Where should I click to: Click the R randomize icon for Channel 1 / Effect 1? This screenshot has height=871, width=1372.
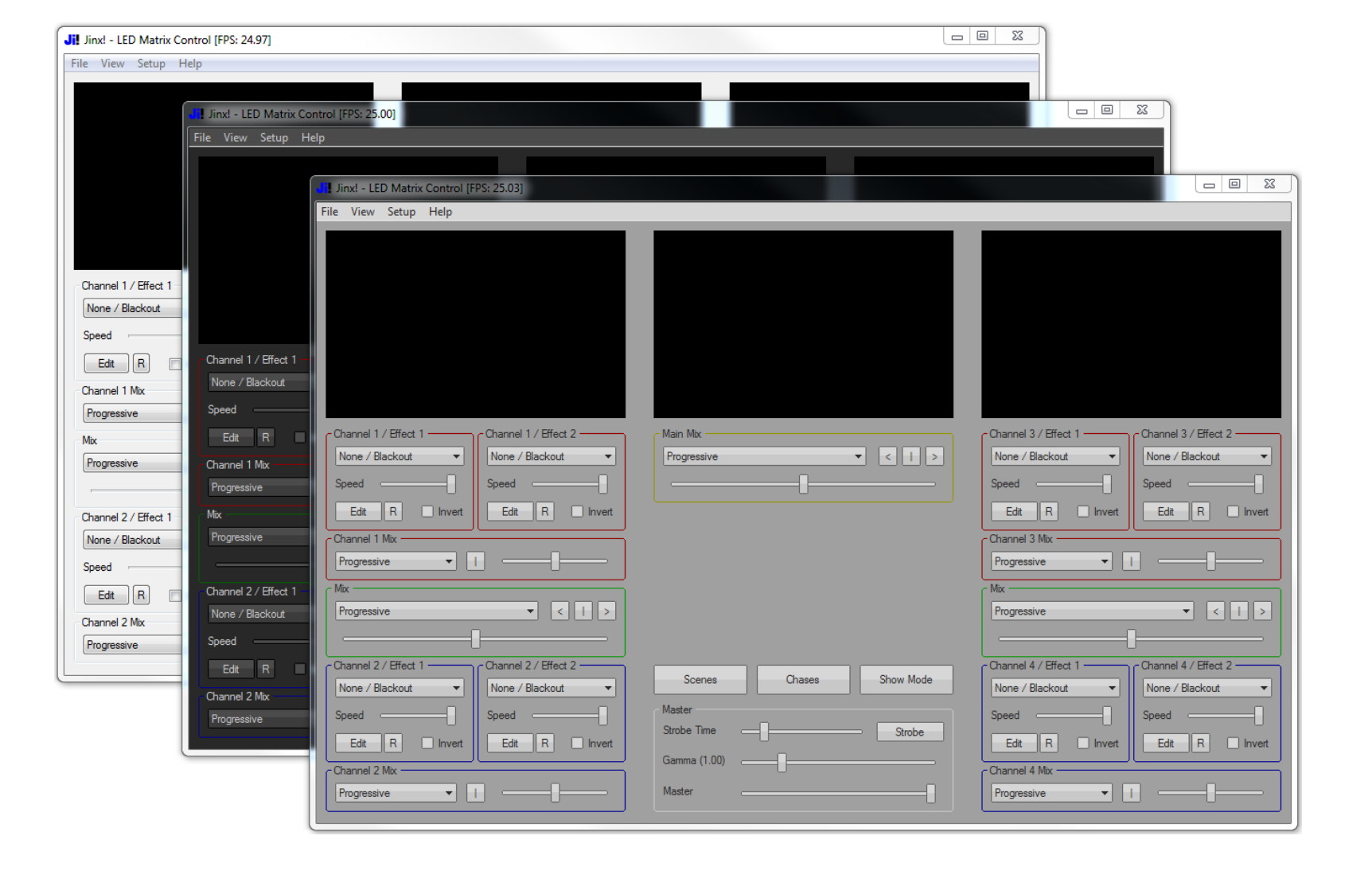coord(393,511)
